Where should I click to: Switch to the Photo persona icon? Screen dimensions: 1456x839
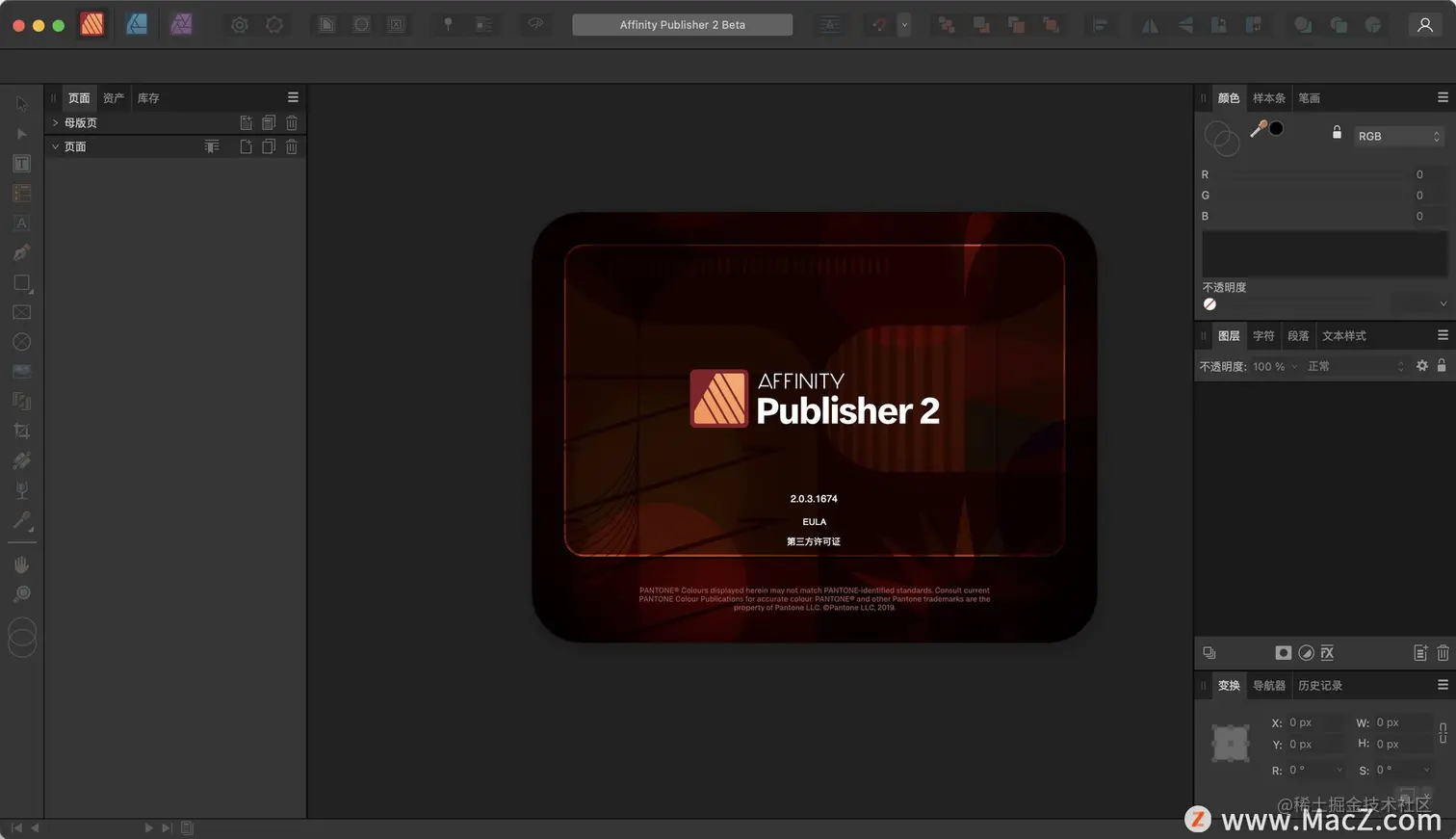(181, 24)
